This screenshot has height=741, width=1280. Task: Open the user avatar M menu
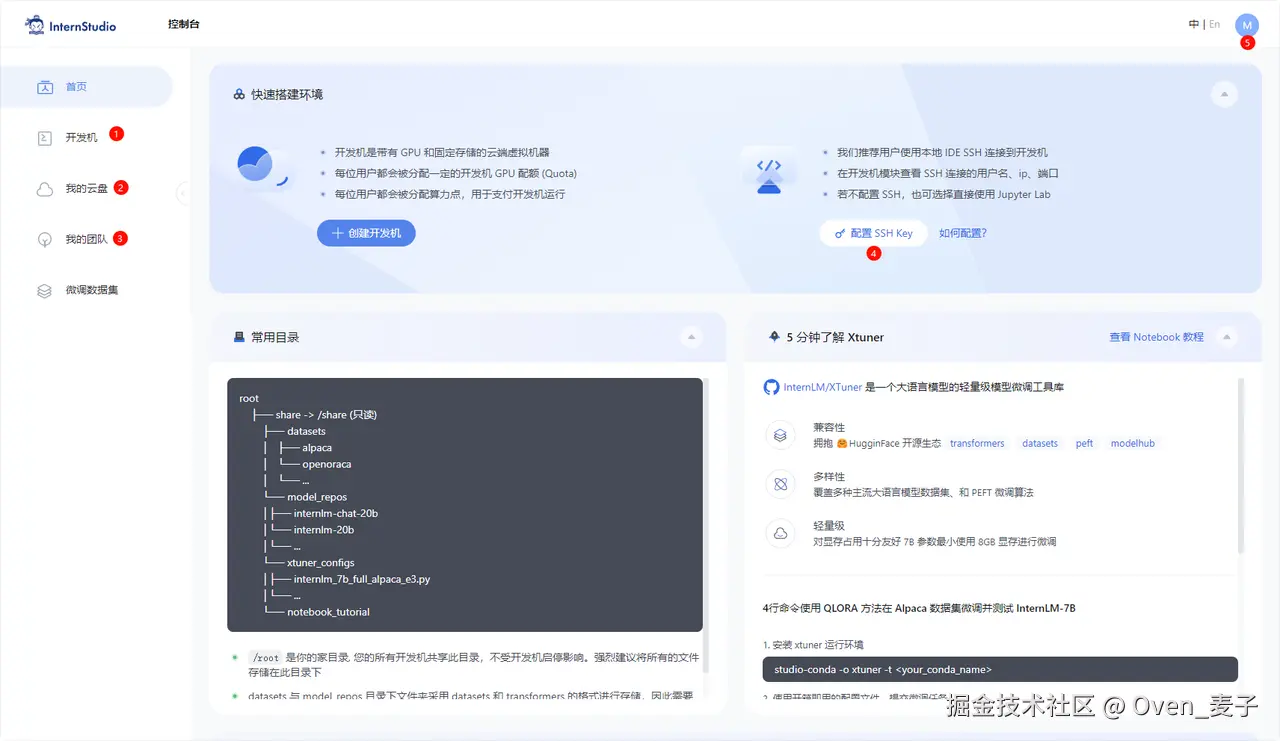[x=1246, y=25]
